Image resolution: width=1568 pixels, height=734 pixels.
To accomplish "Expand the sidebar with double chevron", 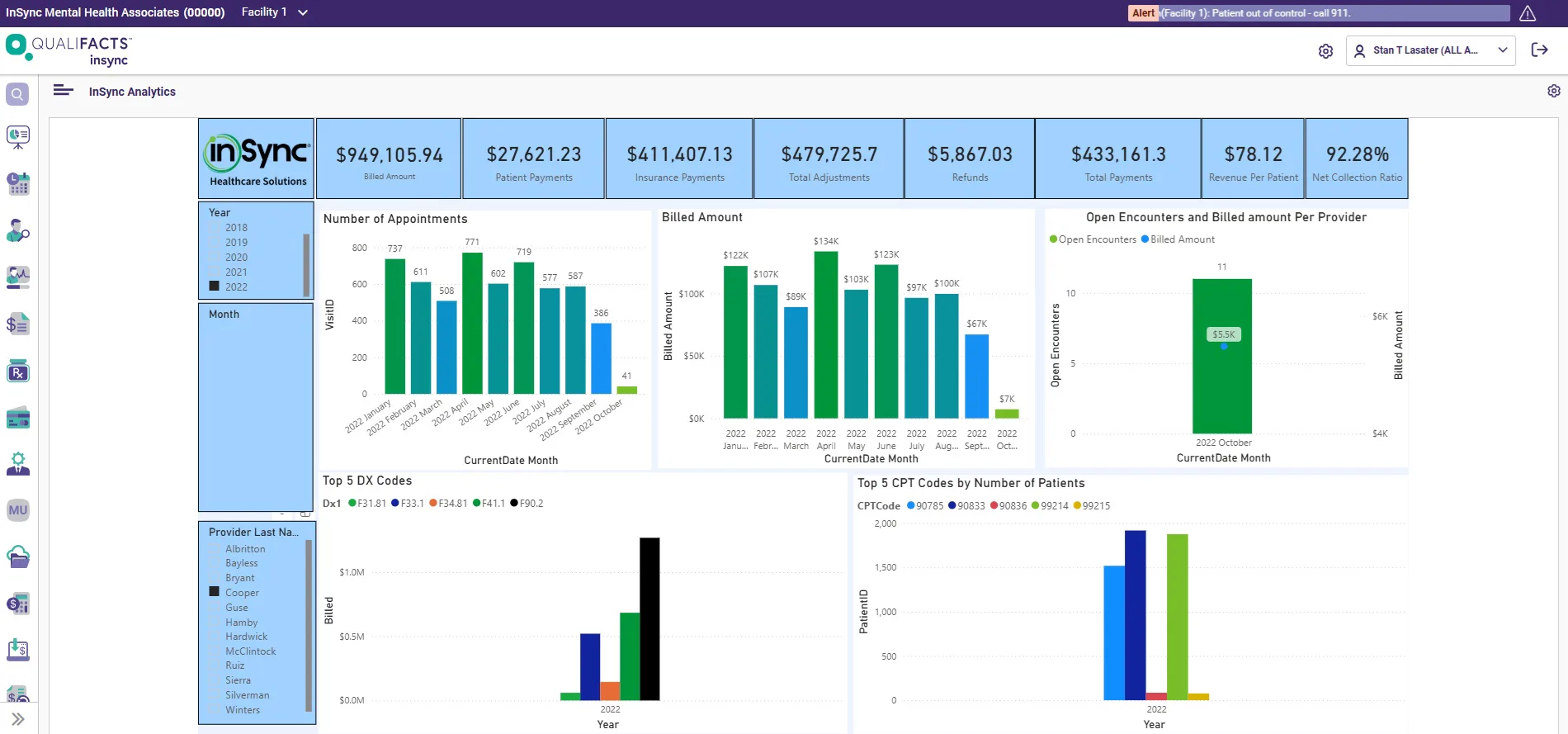I will 17,719.
